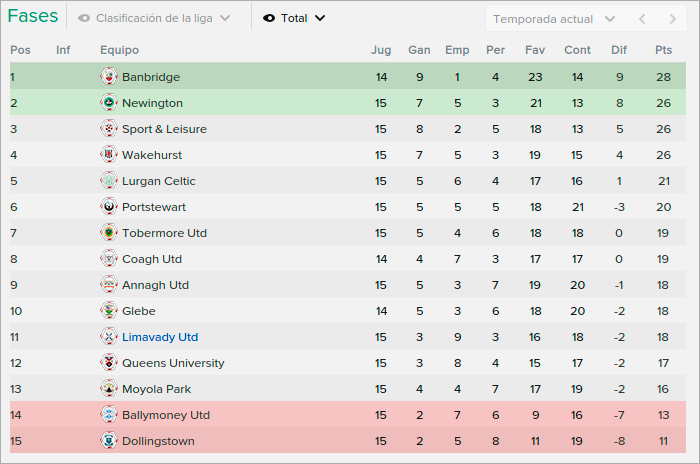Click the Moyola Park club badge

point(108,389)
